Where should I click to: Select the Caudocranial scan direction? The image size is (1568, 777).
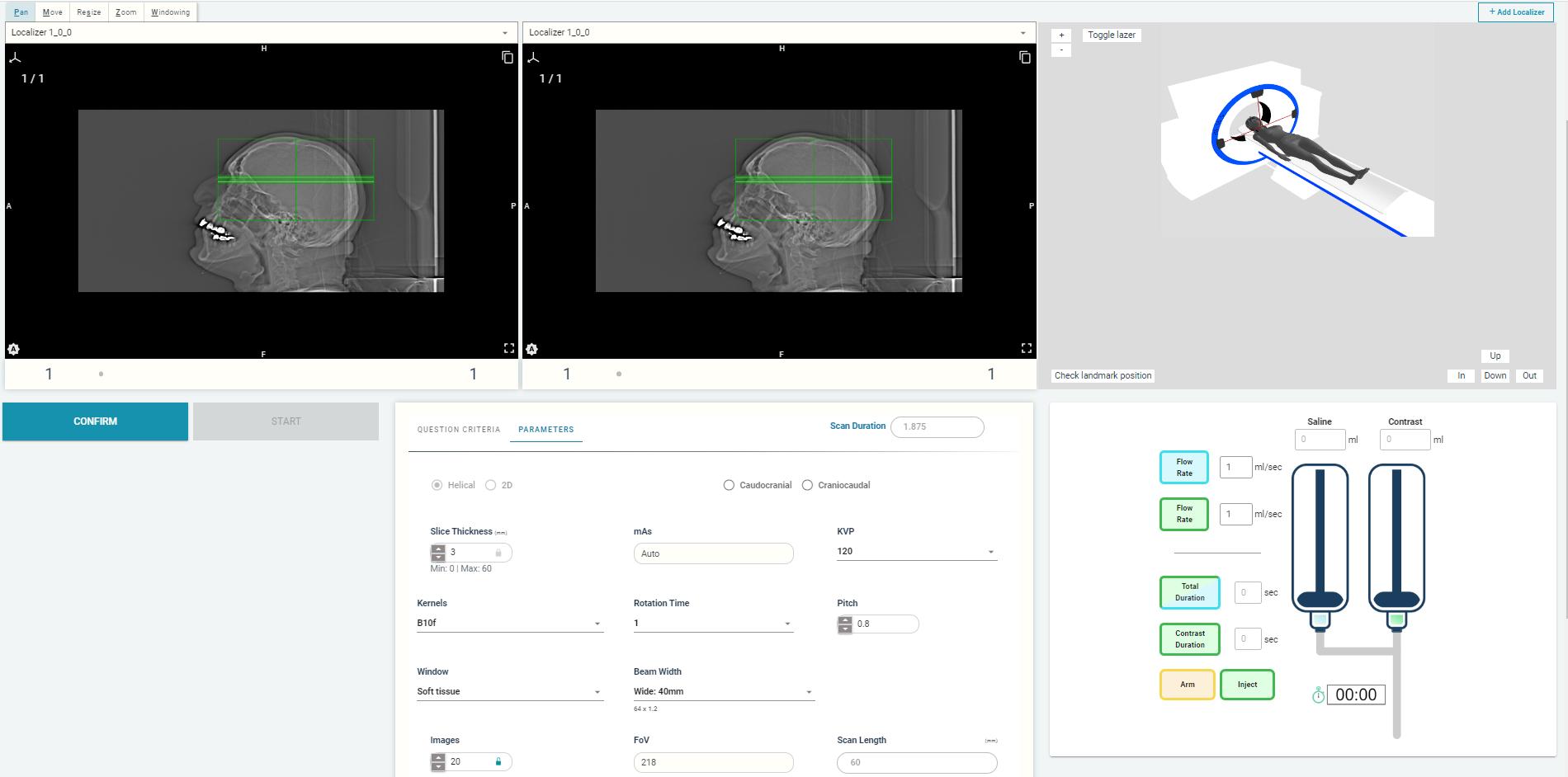729,485
